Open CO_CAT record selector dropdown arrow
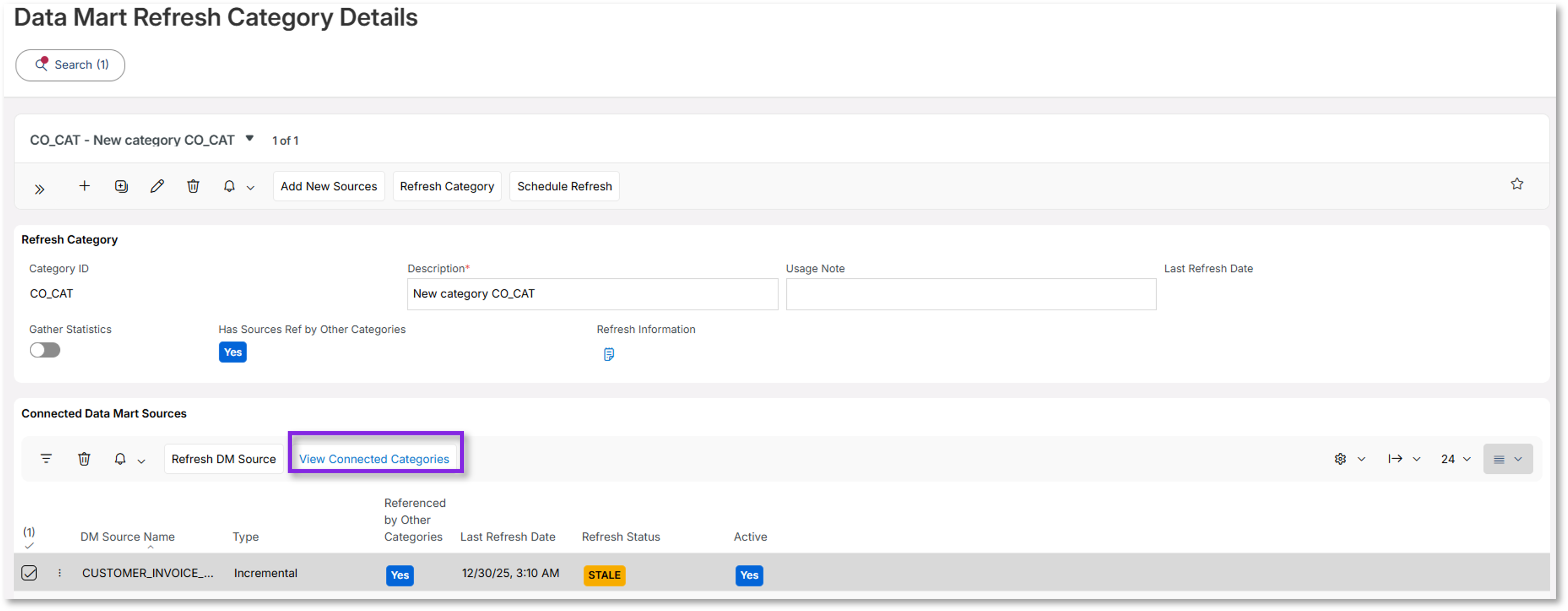The image size is (1568, 611). [x=250, y=139]
